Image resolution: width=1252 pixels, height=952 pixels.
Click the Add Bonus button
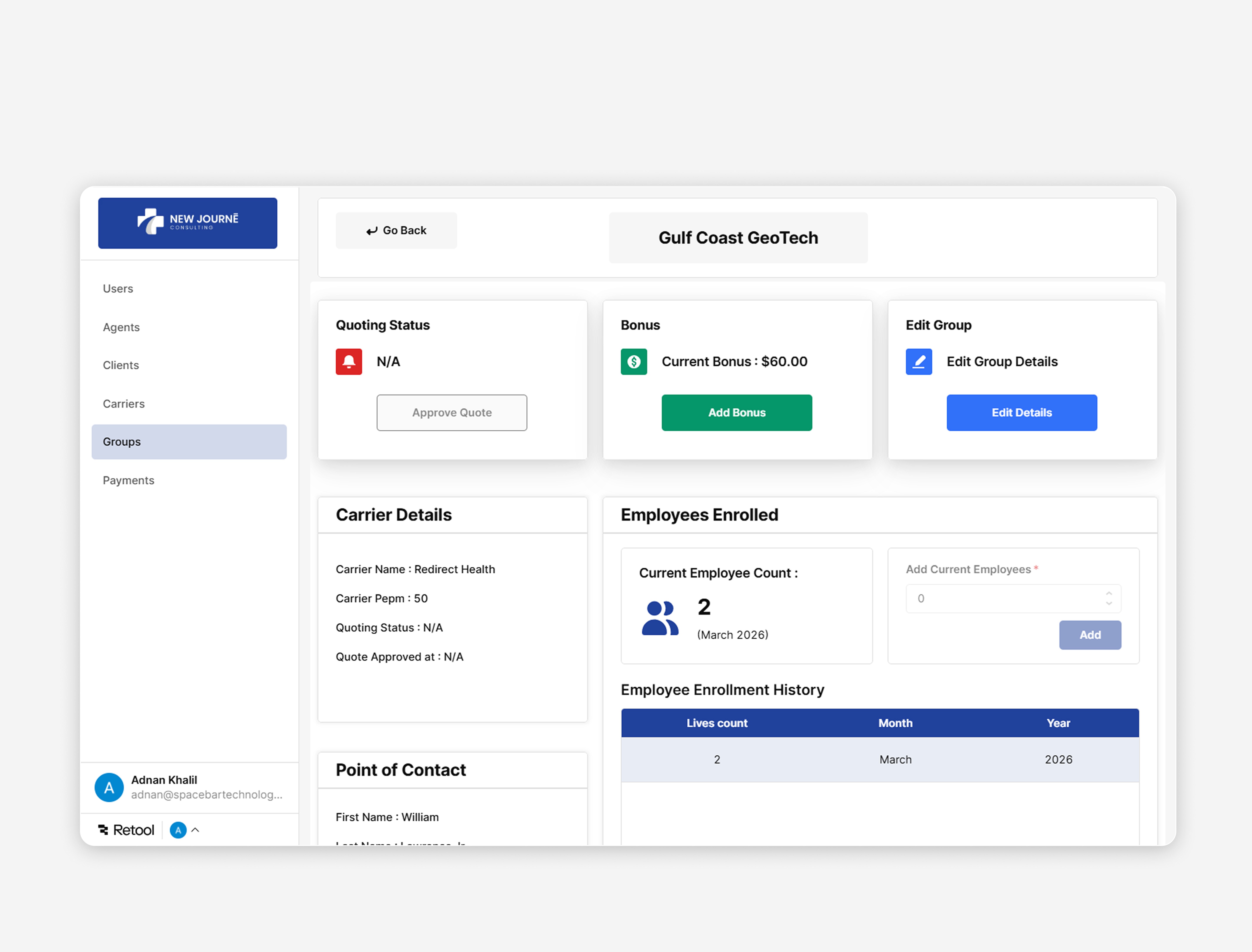737,413
